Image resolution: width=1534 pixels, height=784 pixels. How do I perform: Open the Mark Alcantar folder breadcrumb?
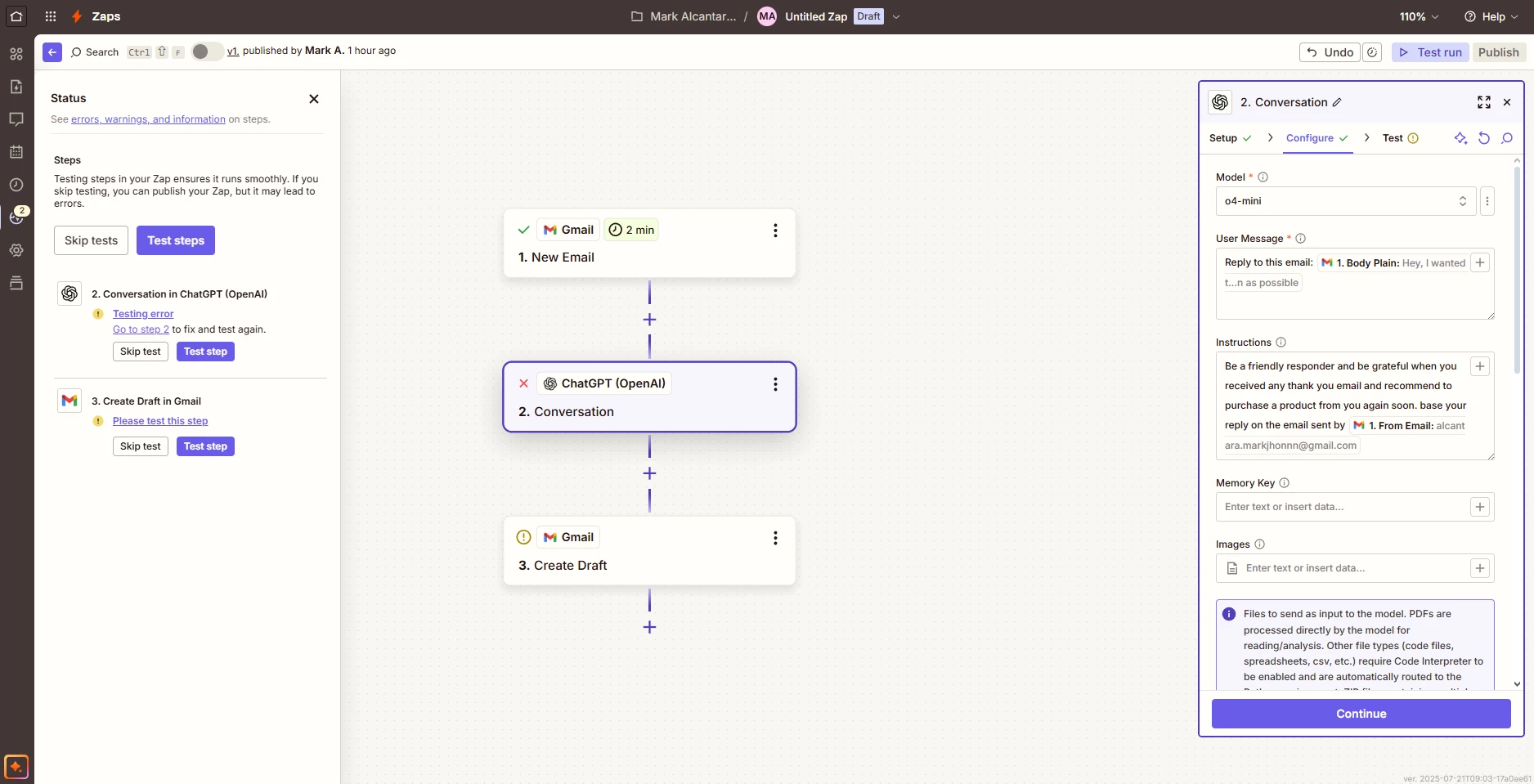click(684, 16)
